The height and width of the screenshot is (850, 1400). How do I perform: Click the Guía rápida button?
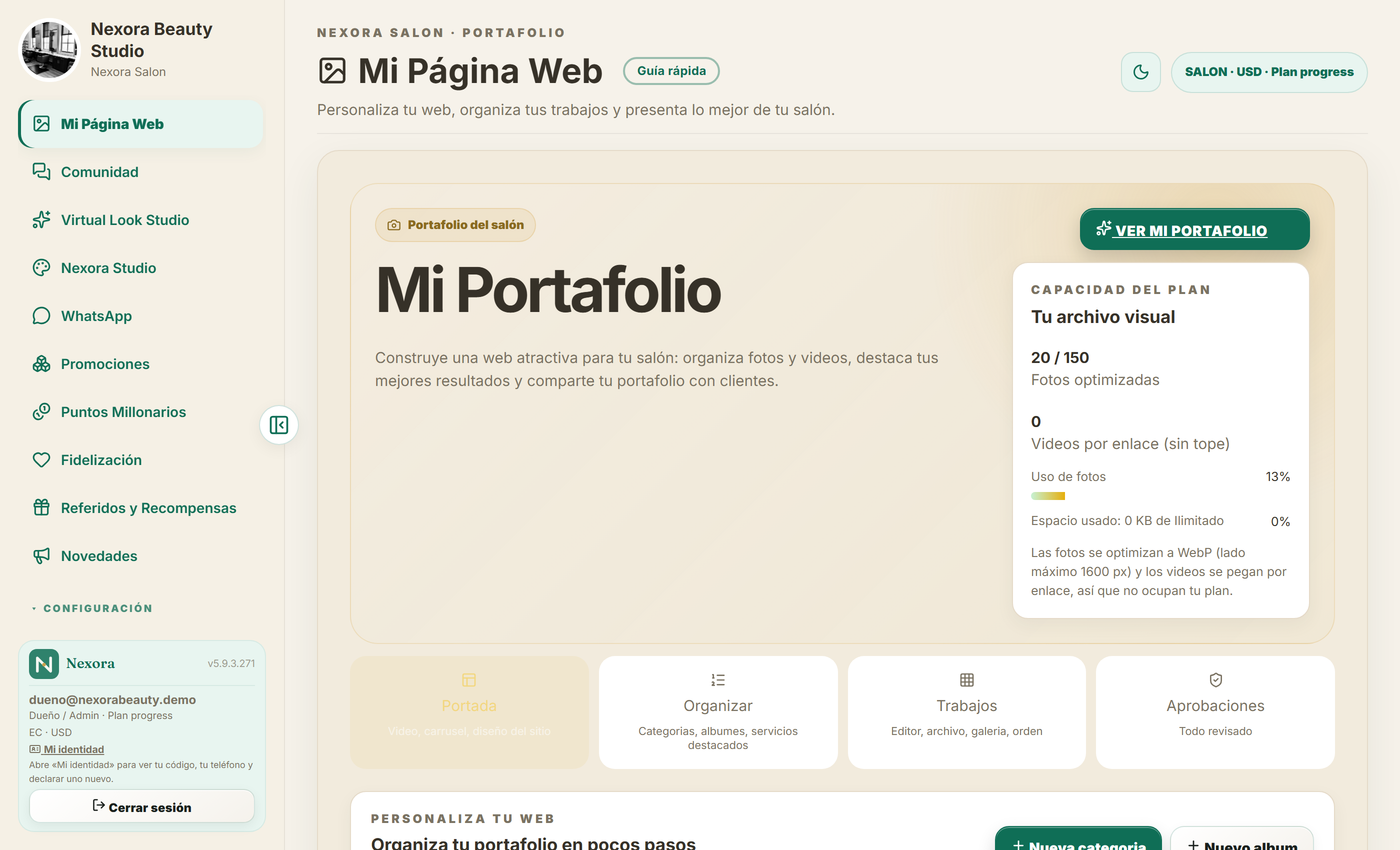tap(671, 71)
